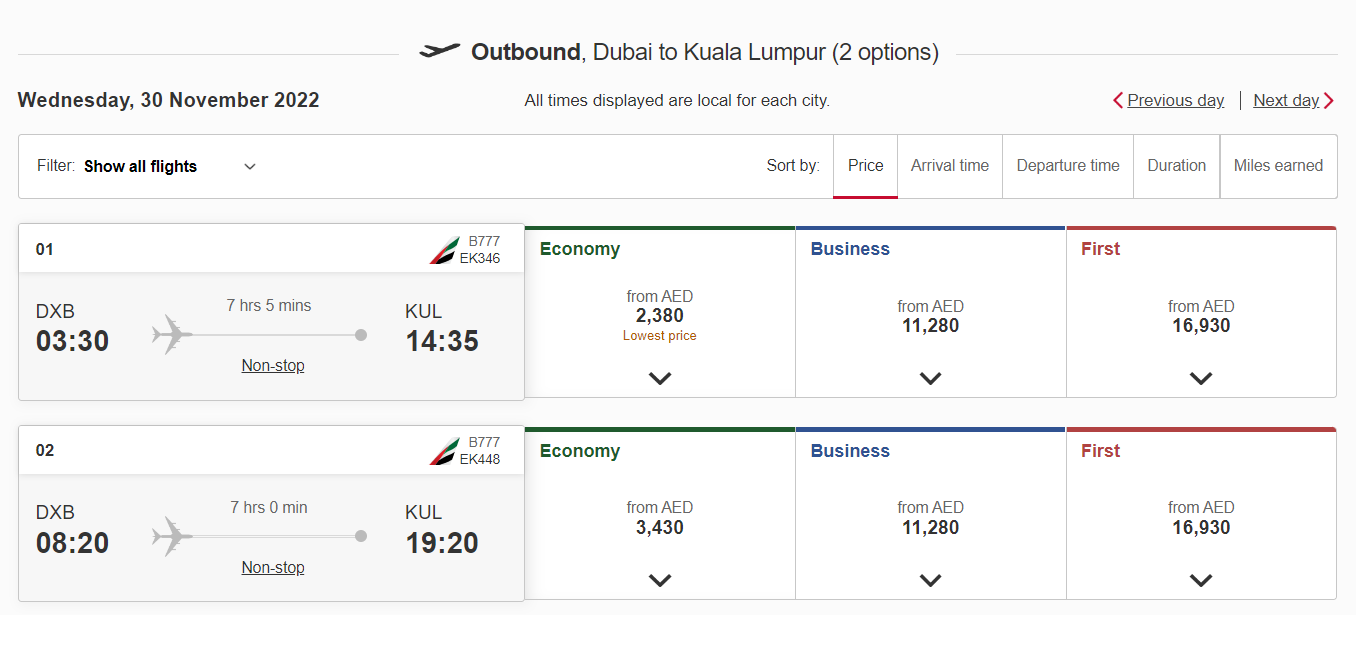
Task: Click the Non-stop link on flight EK346
Action: pyautogui.click(x=272, y=365)
